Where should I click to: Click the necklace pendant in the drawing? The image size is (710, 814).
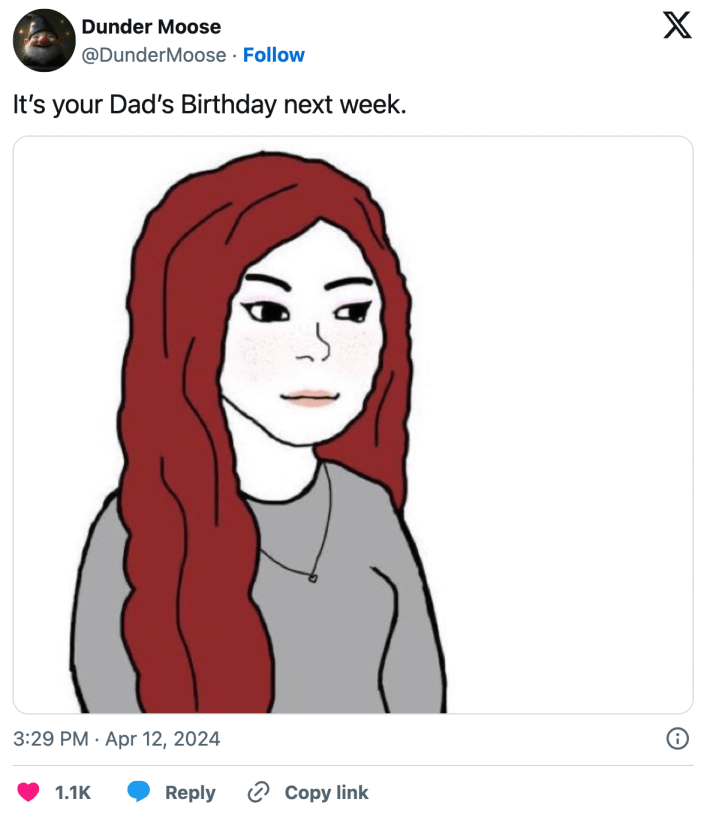(313, 577)
